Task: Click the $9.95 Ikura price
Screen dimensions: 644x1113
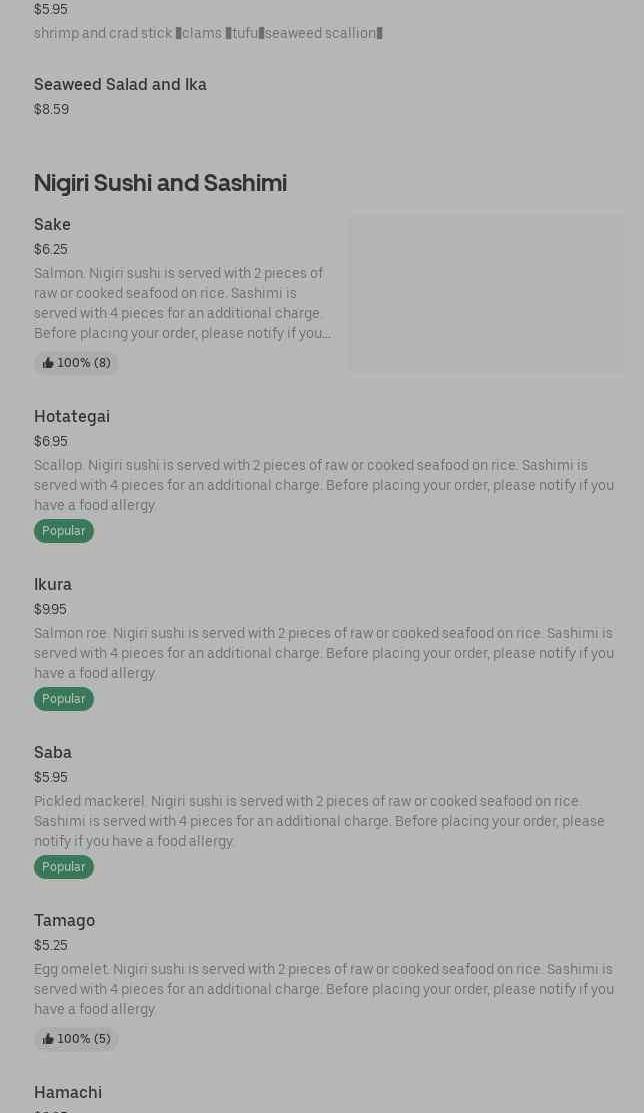Action: (x=50, y=609)
